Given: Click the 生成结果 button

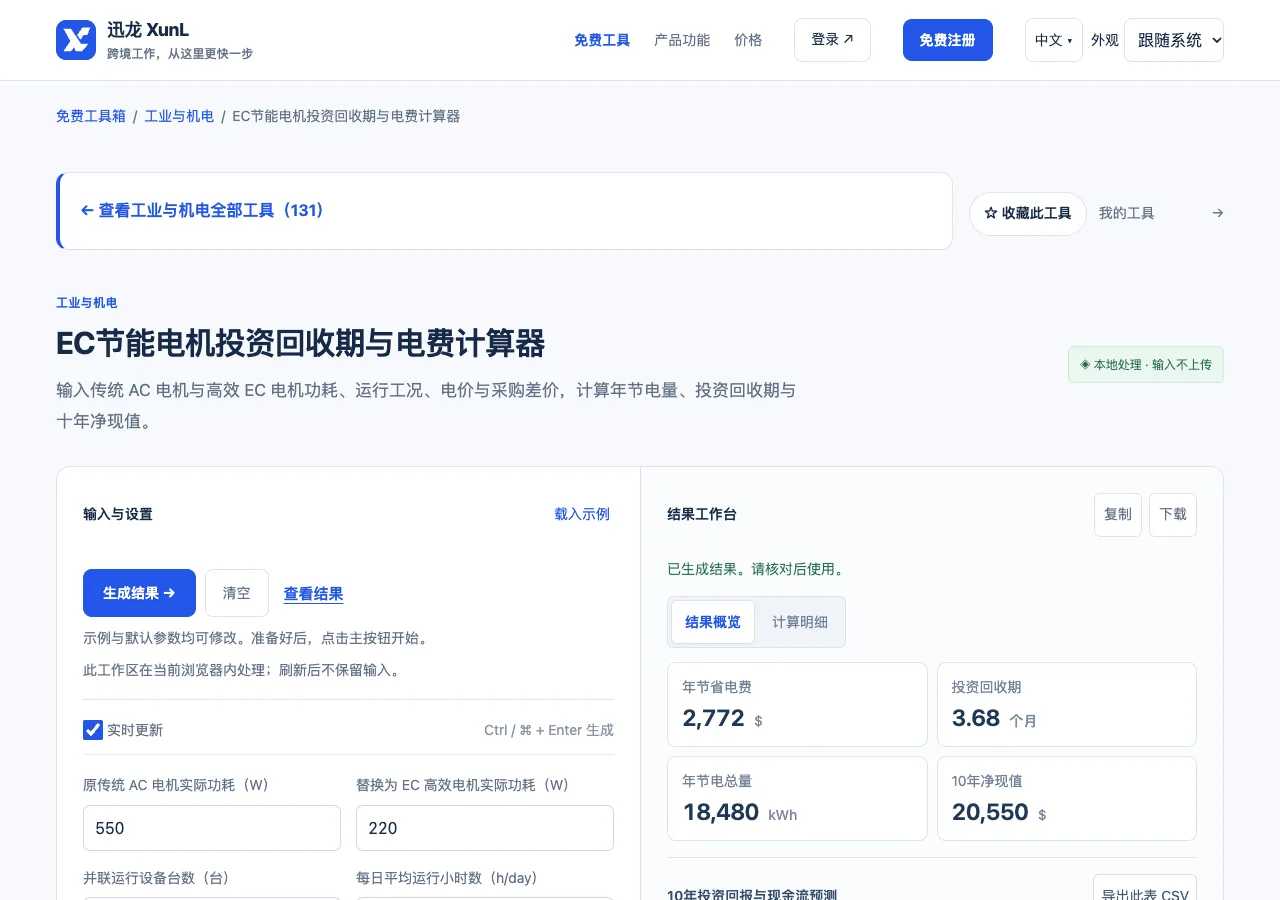Looking at the screenshot, I should (x=139, y=593).
